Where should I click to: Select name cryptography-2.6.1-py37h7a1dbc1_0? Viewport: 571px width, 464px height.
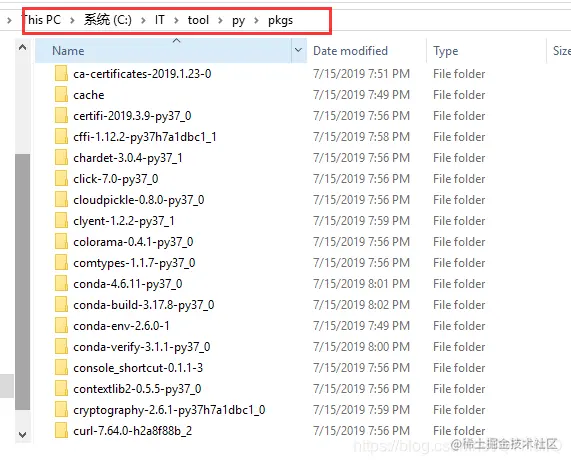pos(169,410)
